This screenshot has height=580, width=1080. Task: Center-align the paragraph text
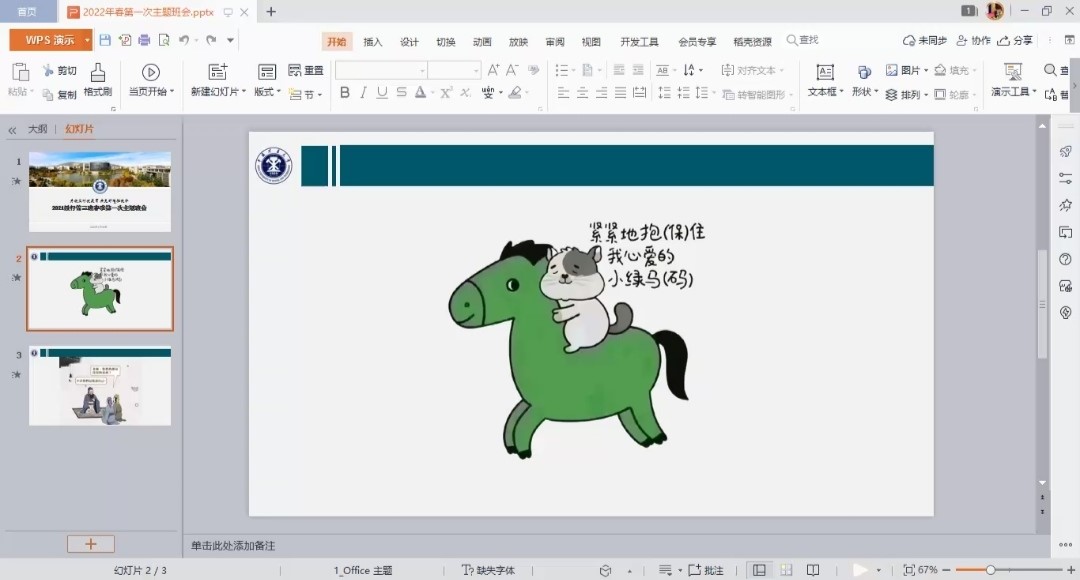(x=583, y=92)
